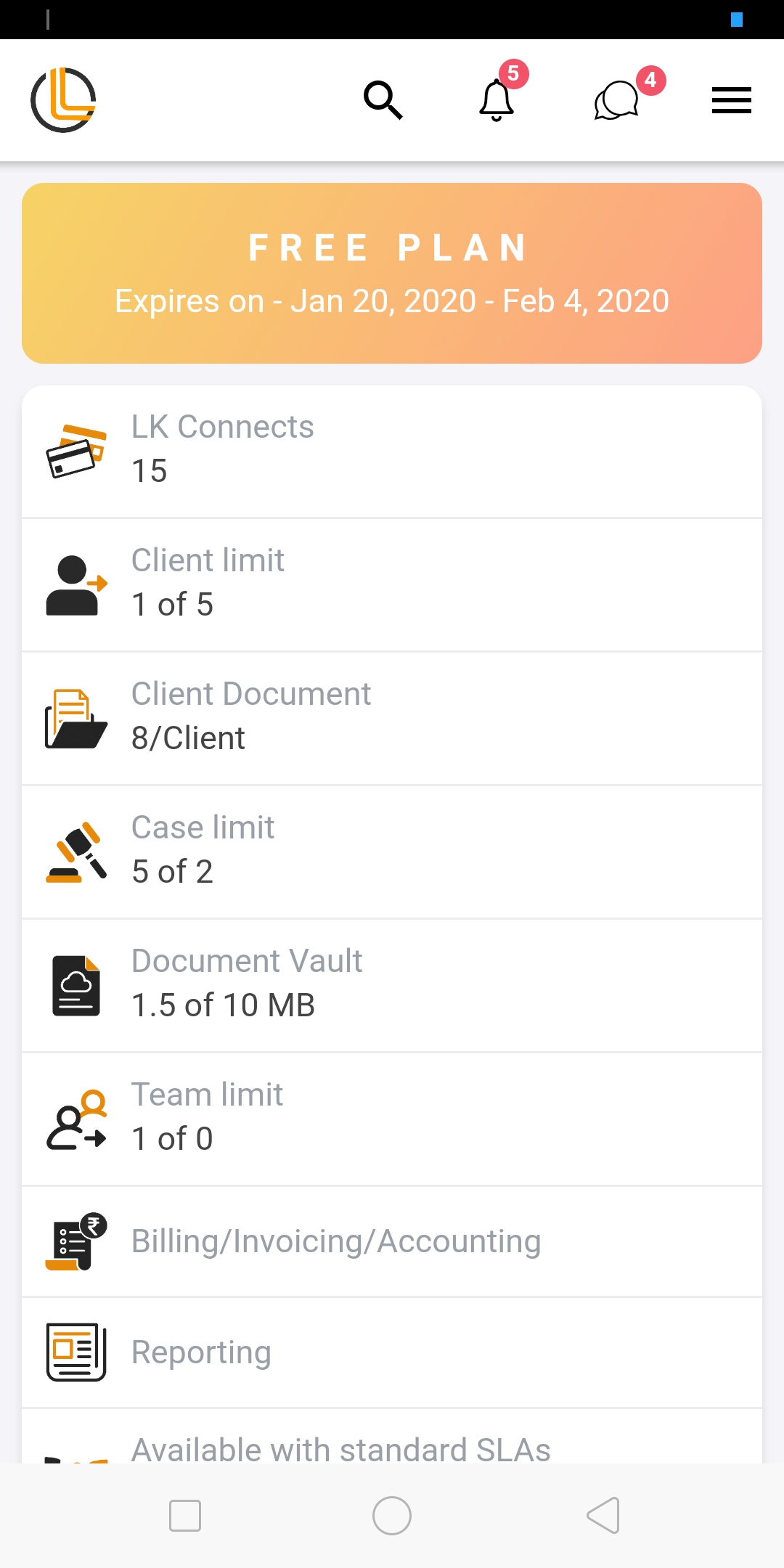Tap the Client limit person icon
Viewport: 784px width, 1568px height.
(x=76, y=585)
